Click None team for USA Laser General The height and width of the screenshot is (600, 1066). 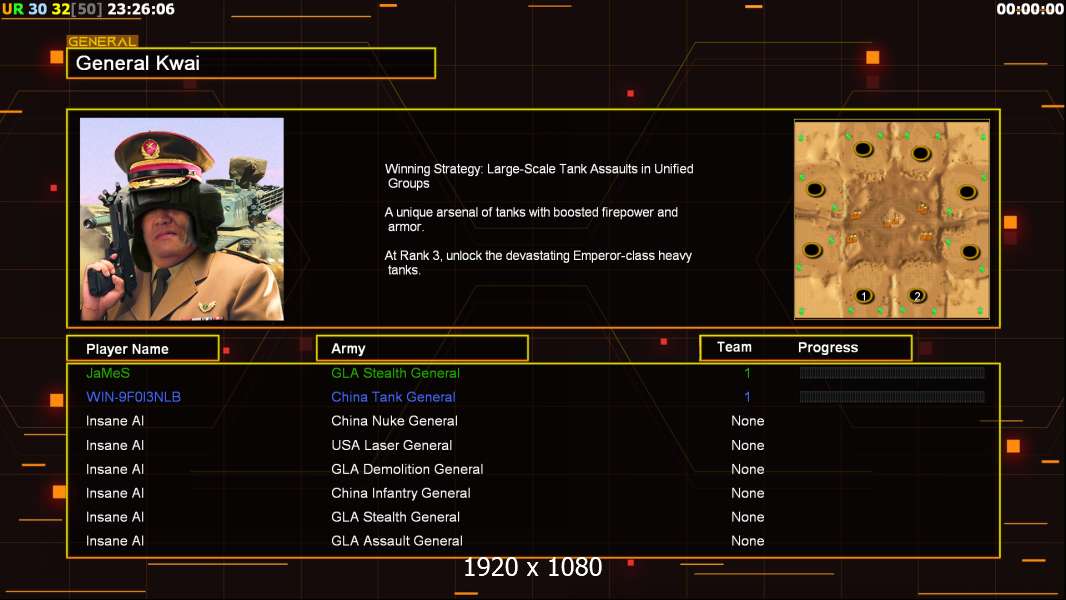(x=747, y=445)
